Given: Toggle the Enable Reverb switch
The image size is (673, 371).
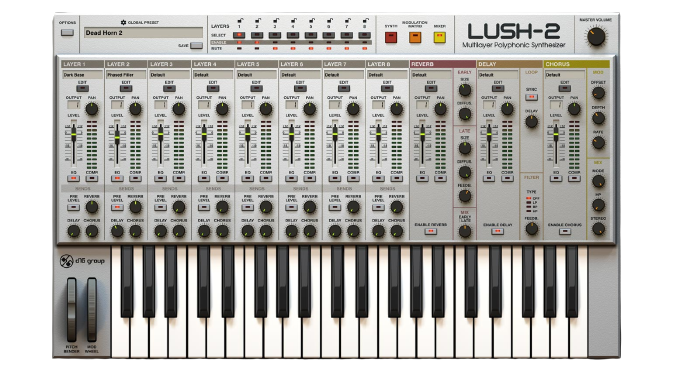Looking at the screenshot, I should (x=430, y=231).
